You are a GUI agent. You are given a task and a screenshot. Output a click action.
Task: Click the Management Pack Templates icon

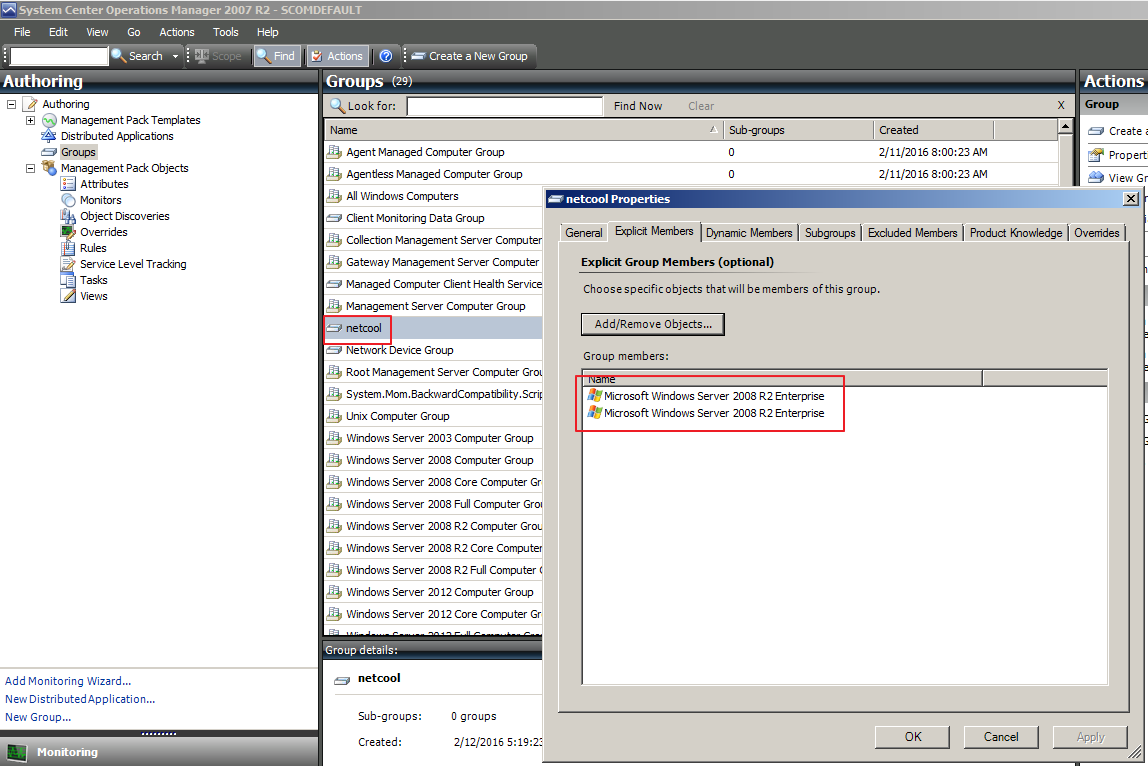(49, 120)
